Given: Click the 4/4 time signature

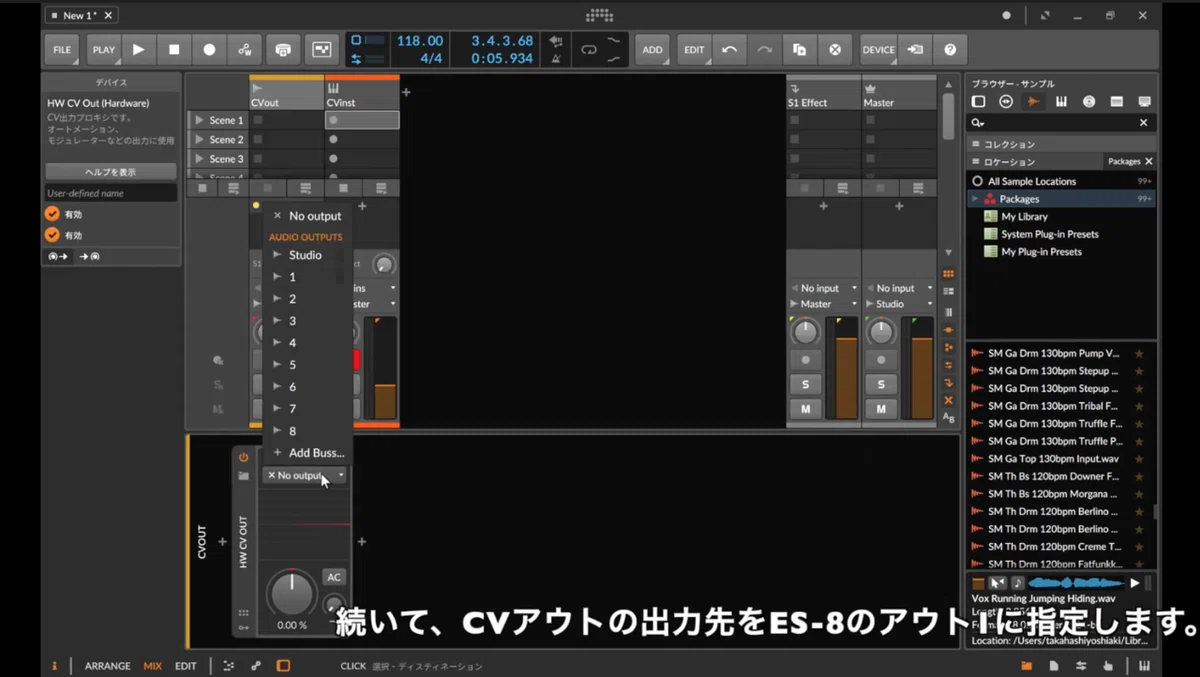Looking at the screenshot, I should [x=431, y=59].
